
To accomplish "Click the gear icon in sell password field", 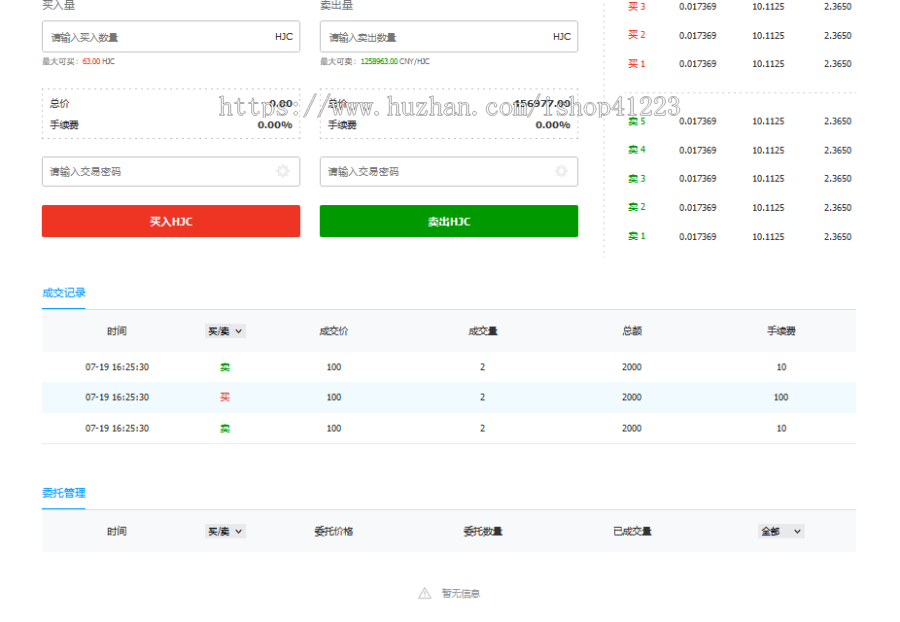I will [x=561, y=171].
